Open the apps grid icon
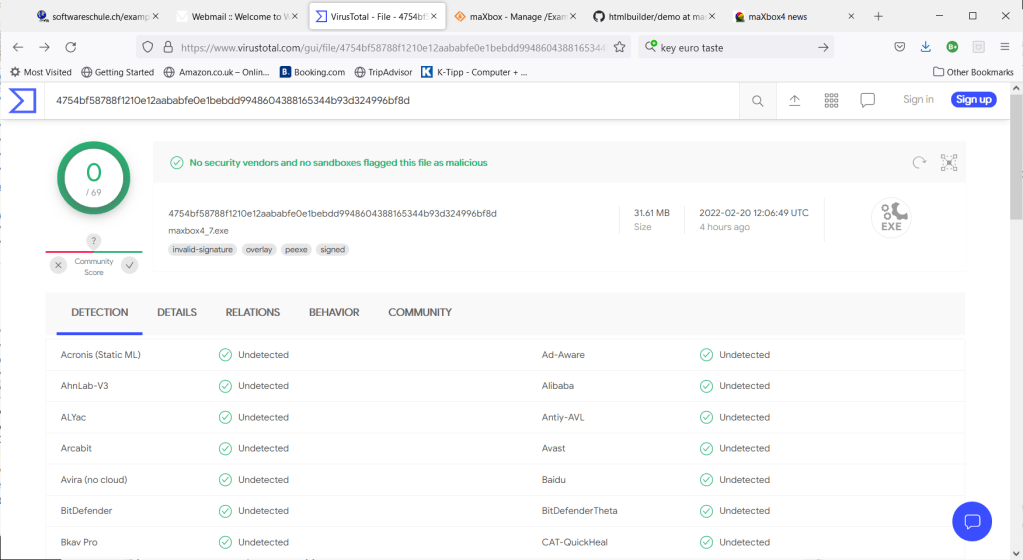This screenshot has height=560, width=1023. click(831, 100)
